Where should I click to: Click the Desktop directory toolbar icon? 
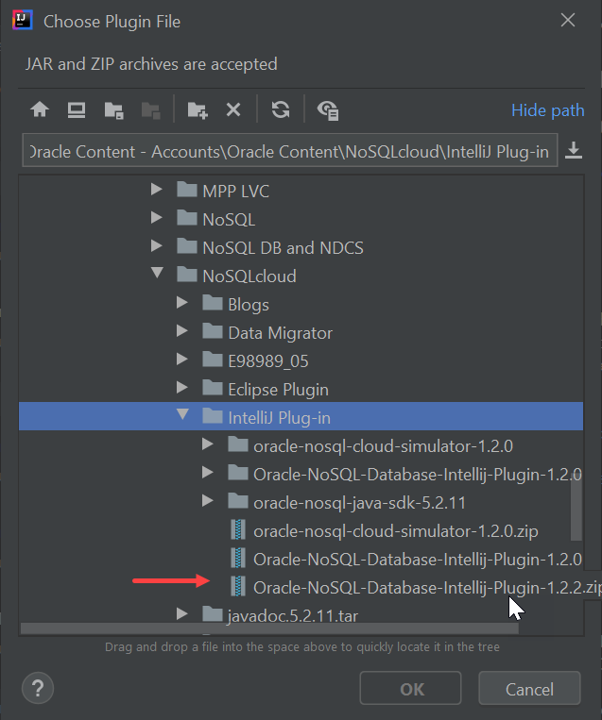click(76, 110)
